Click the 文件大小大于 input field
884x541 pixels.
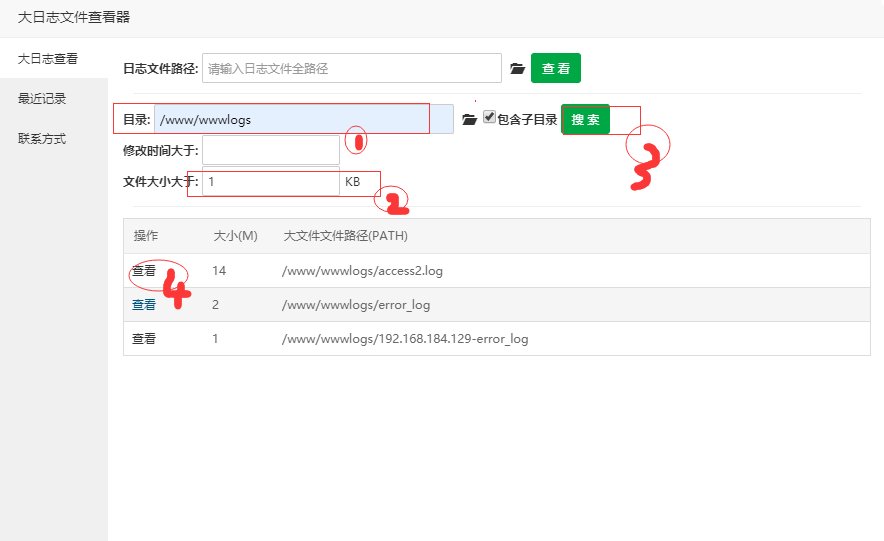click(270, 182)
